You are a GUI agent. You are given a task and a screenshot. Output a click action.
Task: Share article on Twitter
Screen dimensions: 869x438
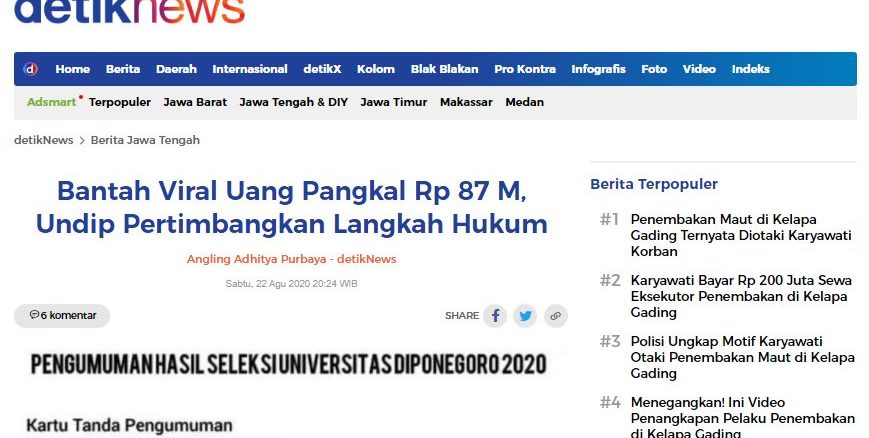[525, 316]
